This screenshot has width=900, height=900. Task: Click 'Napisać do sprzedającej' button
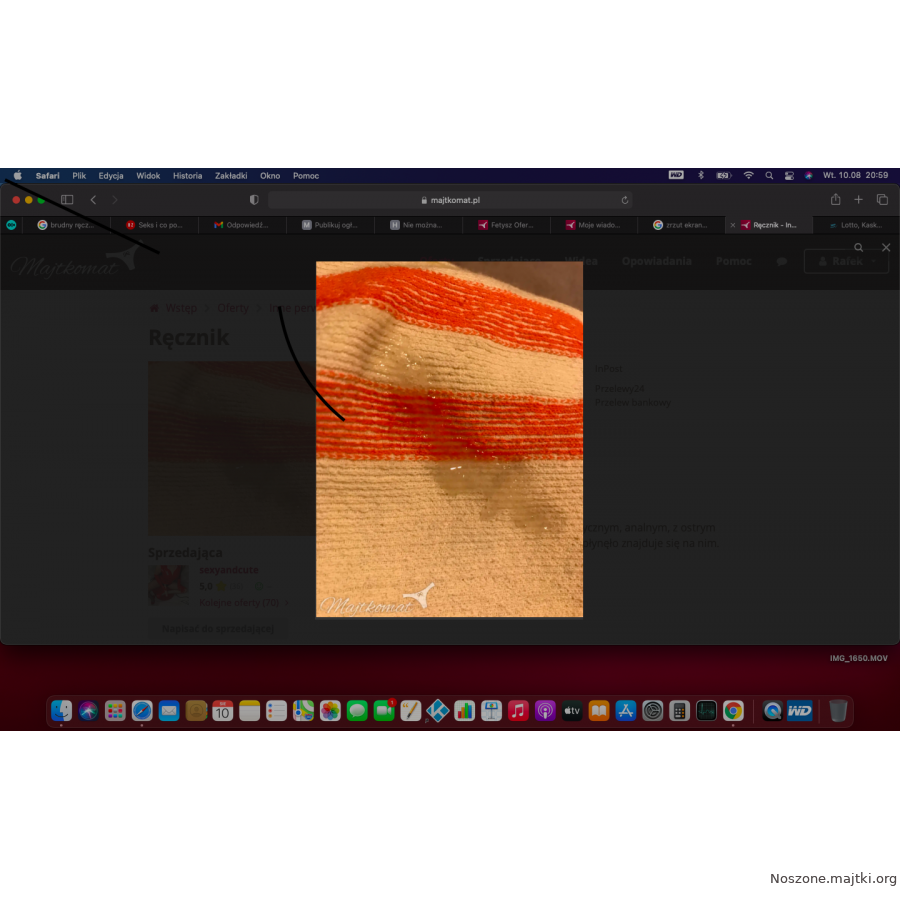tap(218, 629)
